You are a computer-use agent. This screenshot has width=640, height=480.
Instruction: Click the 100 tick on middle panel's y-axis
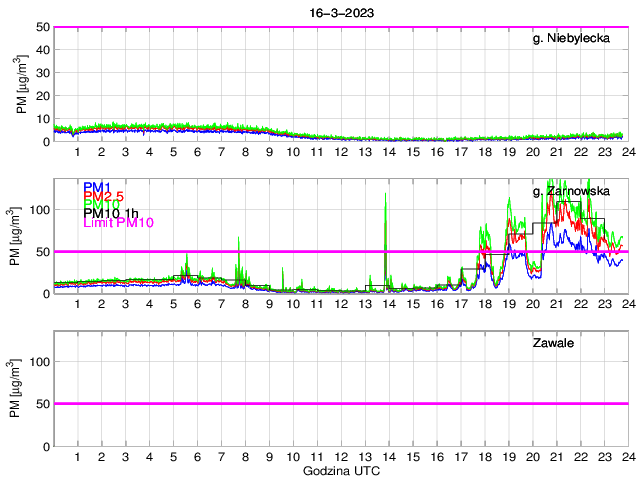click(x=40, y=210)
